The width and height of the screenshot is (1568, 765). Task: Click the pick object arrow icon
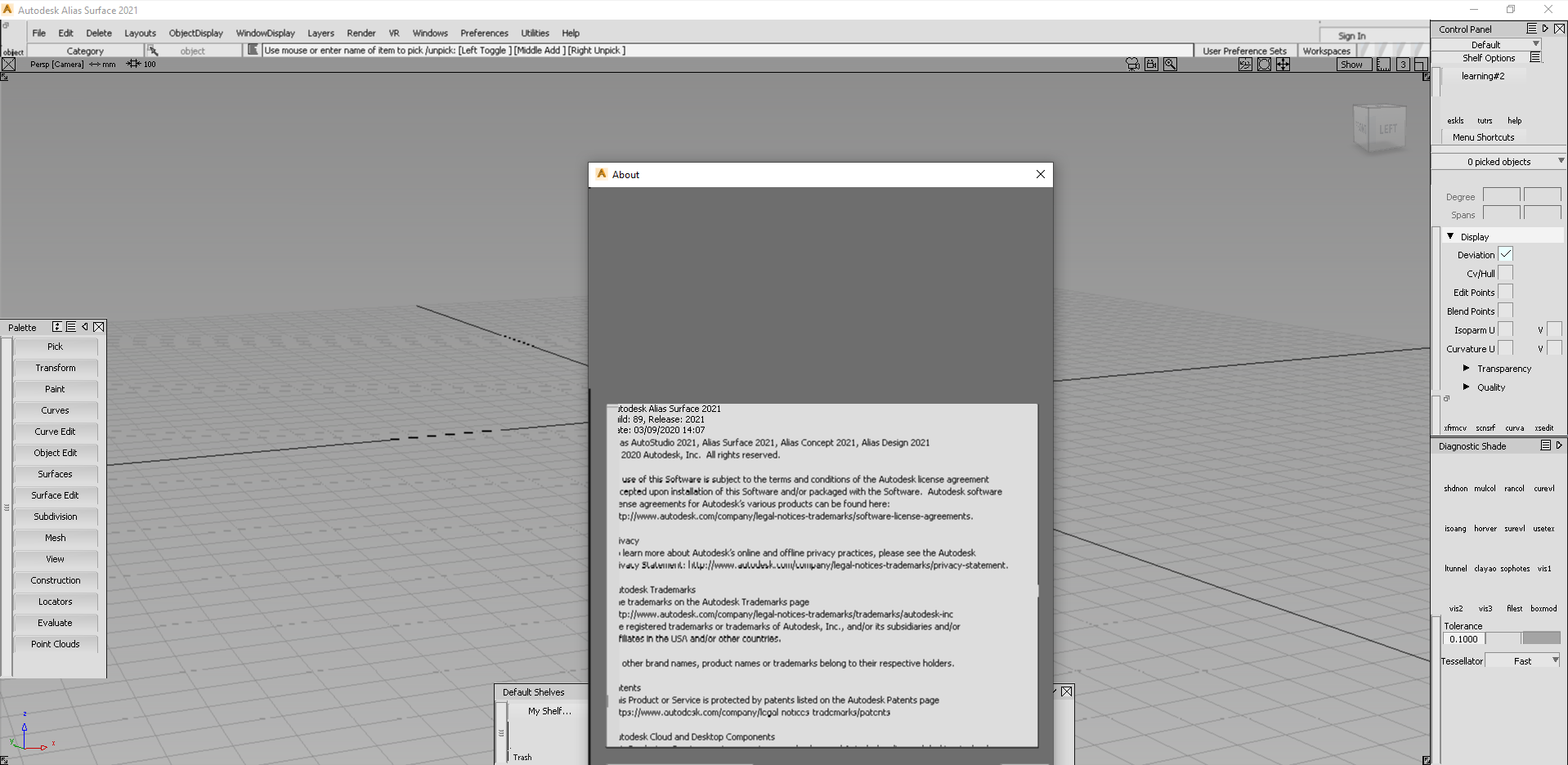pyautogui.click(x=153, y=51)
